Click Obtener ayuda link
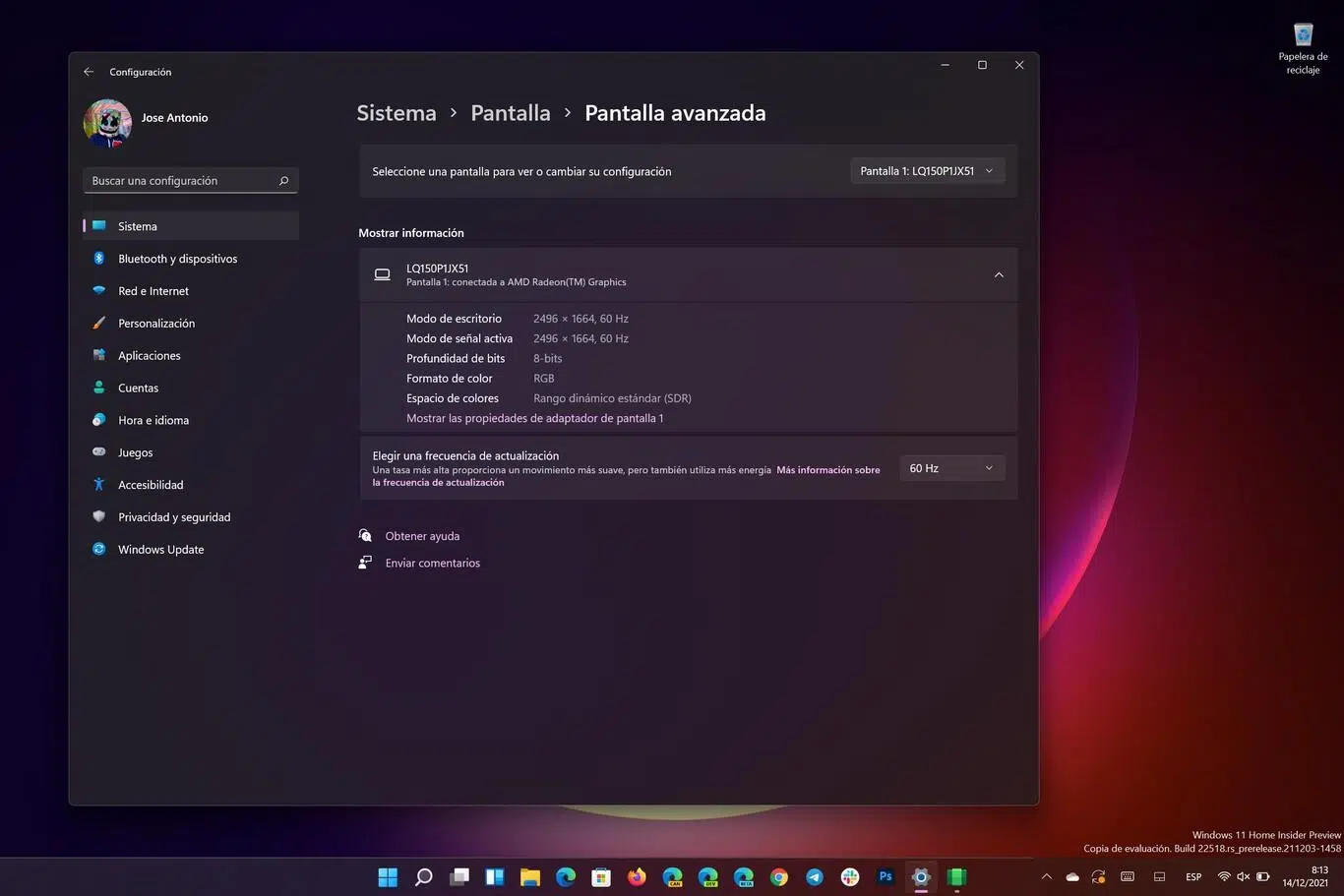The width and height of the screenshot is (1344, 896). (422, 536)
